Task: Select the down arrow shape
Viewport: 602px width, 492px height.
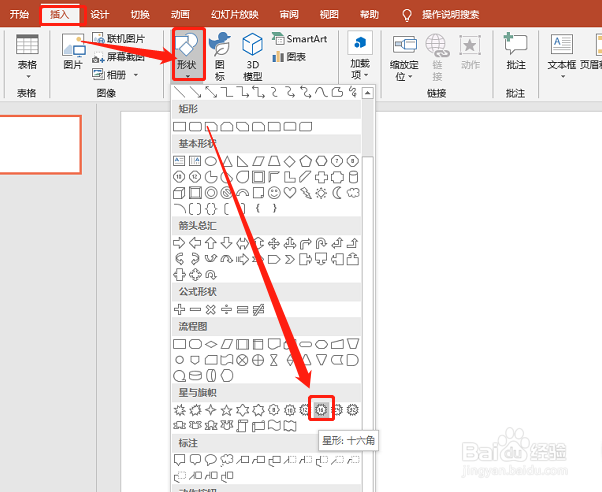Action: point(227,243)
